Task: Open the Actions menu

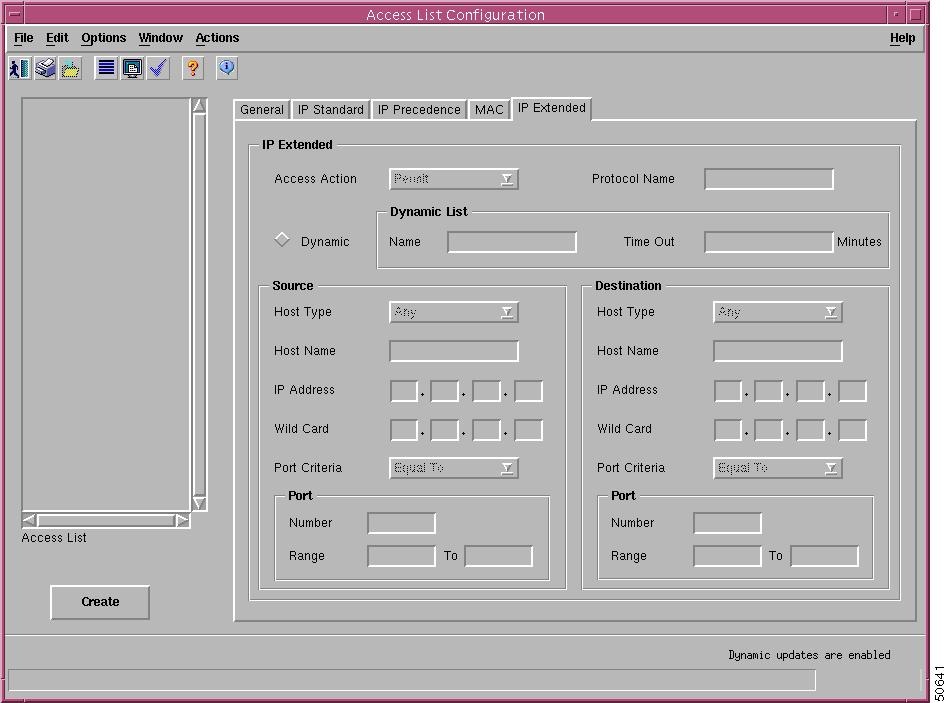Action: [x=217, y=37]
